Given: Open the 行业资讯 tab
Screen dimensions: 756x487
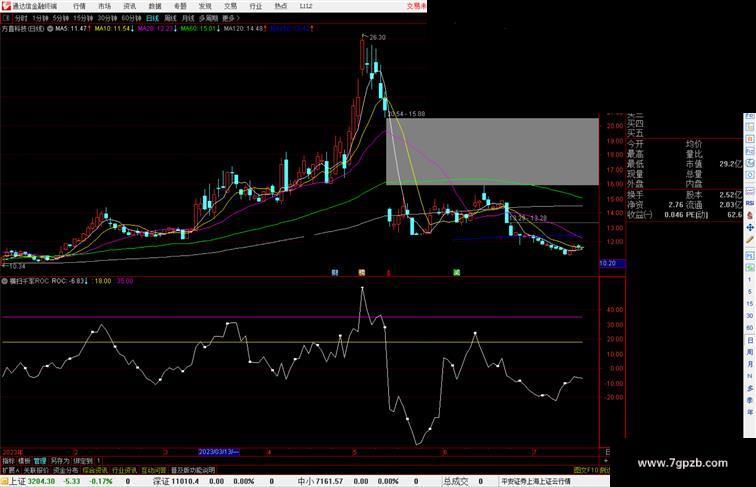Looking at the screenshot, I should [x=124, y=470].
